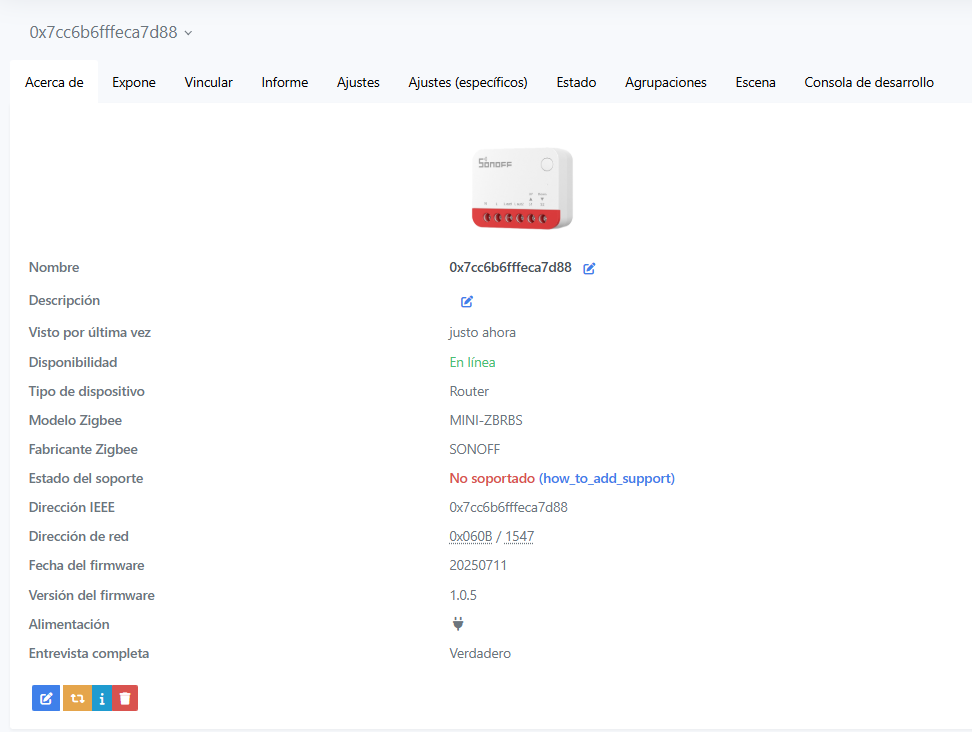
Task: Open the device selector dropdown at top
Action: pyautogui.click(x=110, y=32)
